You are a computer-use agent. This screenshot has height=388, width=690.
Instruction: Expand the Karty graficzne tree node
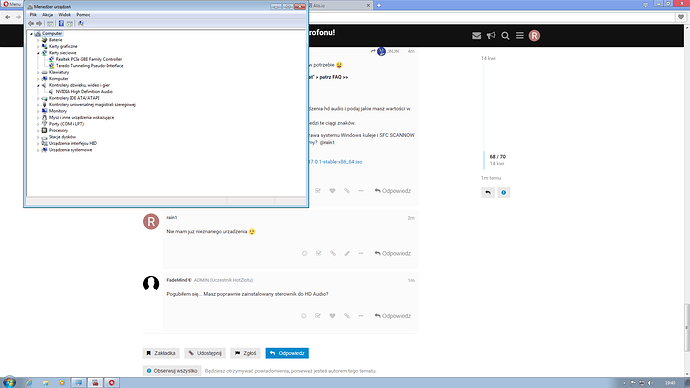[38, 46]
